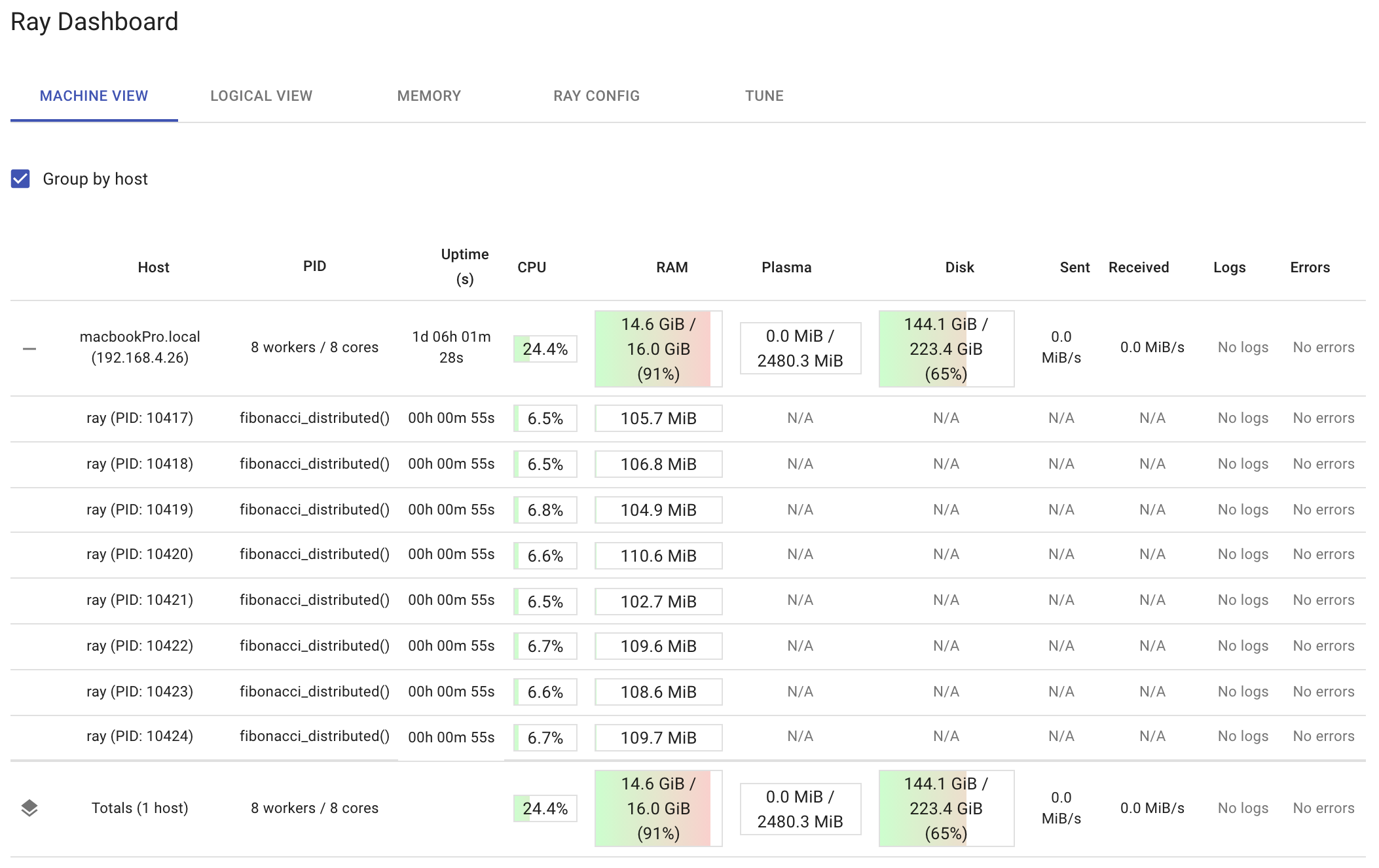Click RAM value 109.7 MiB
The width and height of the screenshot is (1379, 868).
(x=659, y=738)
